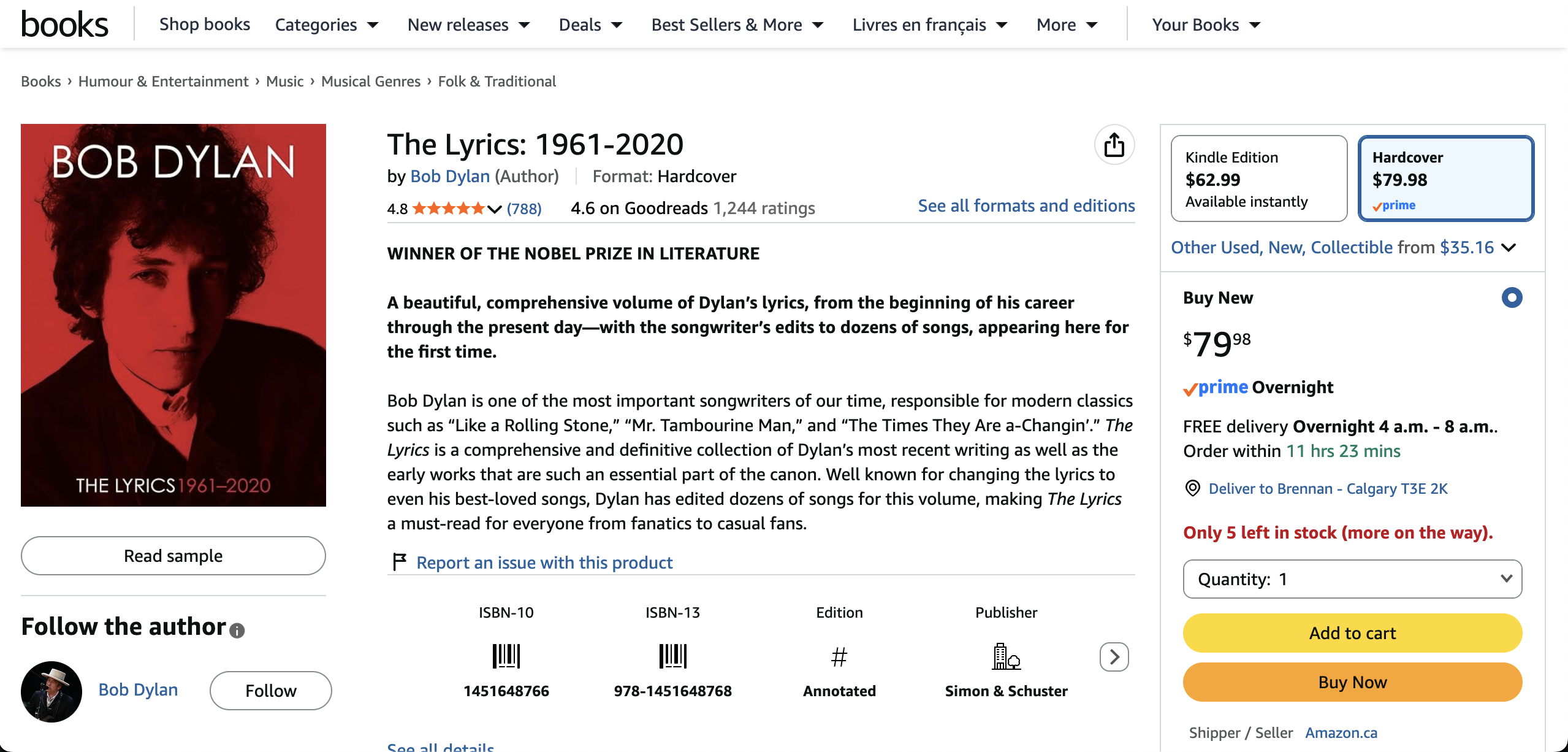Open the Shop books menu item
The width and height of the screenshot is (1568, 752).
pos(205,25)
